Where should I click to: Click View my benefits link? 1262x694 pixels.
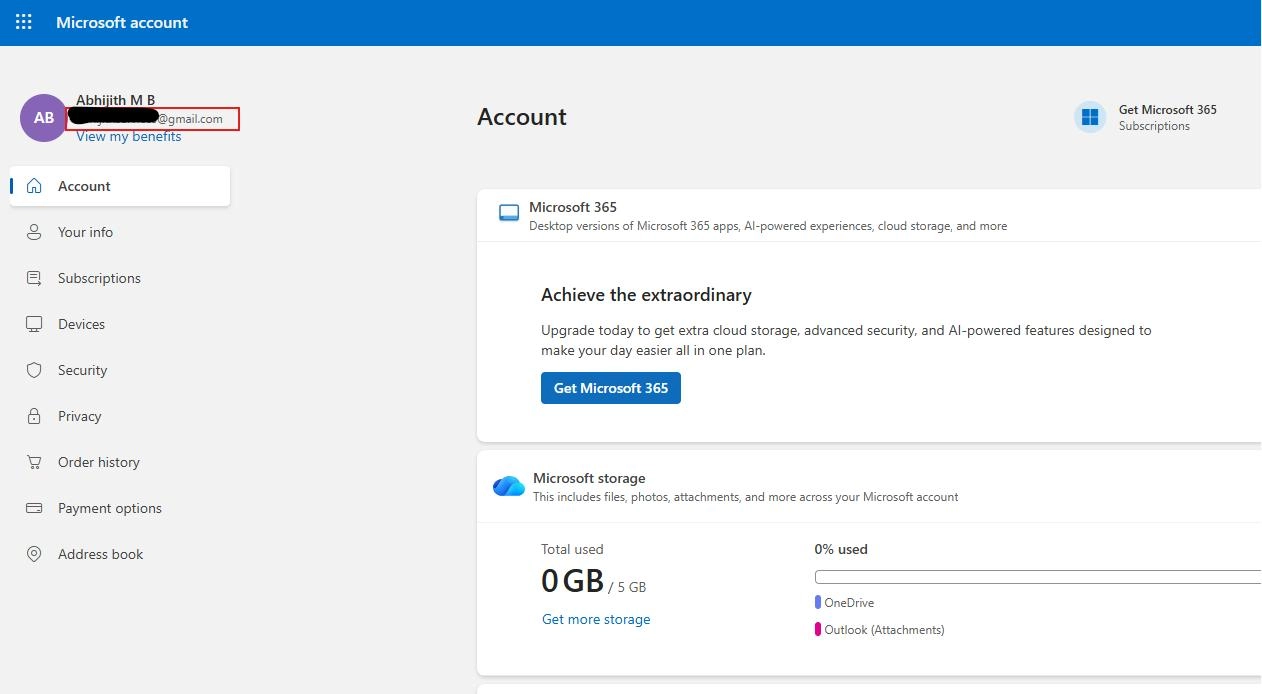tap(129, 136)
